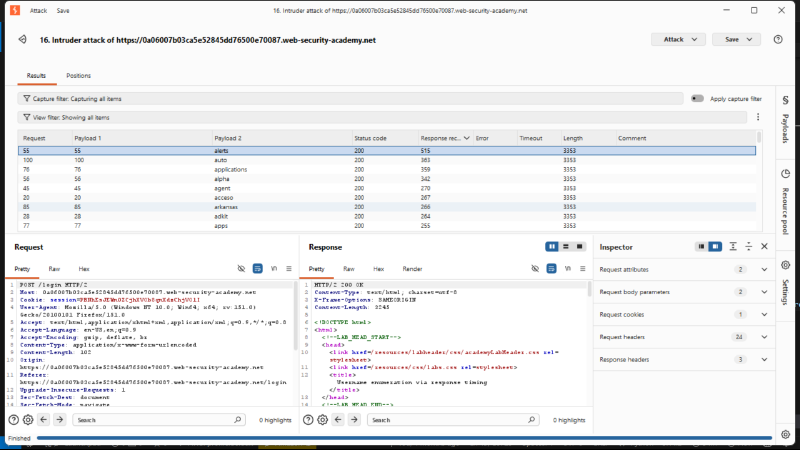This screenshot has width=800, height=450.
Task: Open the Resource pool side panel
Action: [785, 202]
